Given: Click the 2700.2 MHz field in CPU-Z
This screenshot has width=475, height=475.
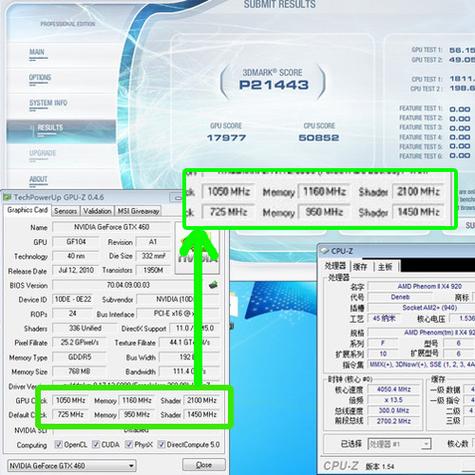Looking at the screenshot, I should (394, 421).
